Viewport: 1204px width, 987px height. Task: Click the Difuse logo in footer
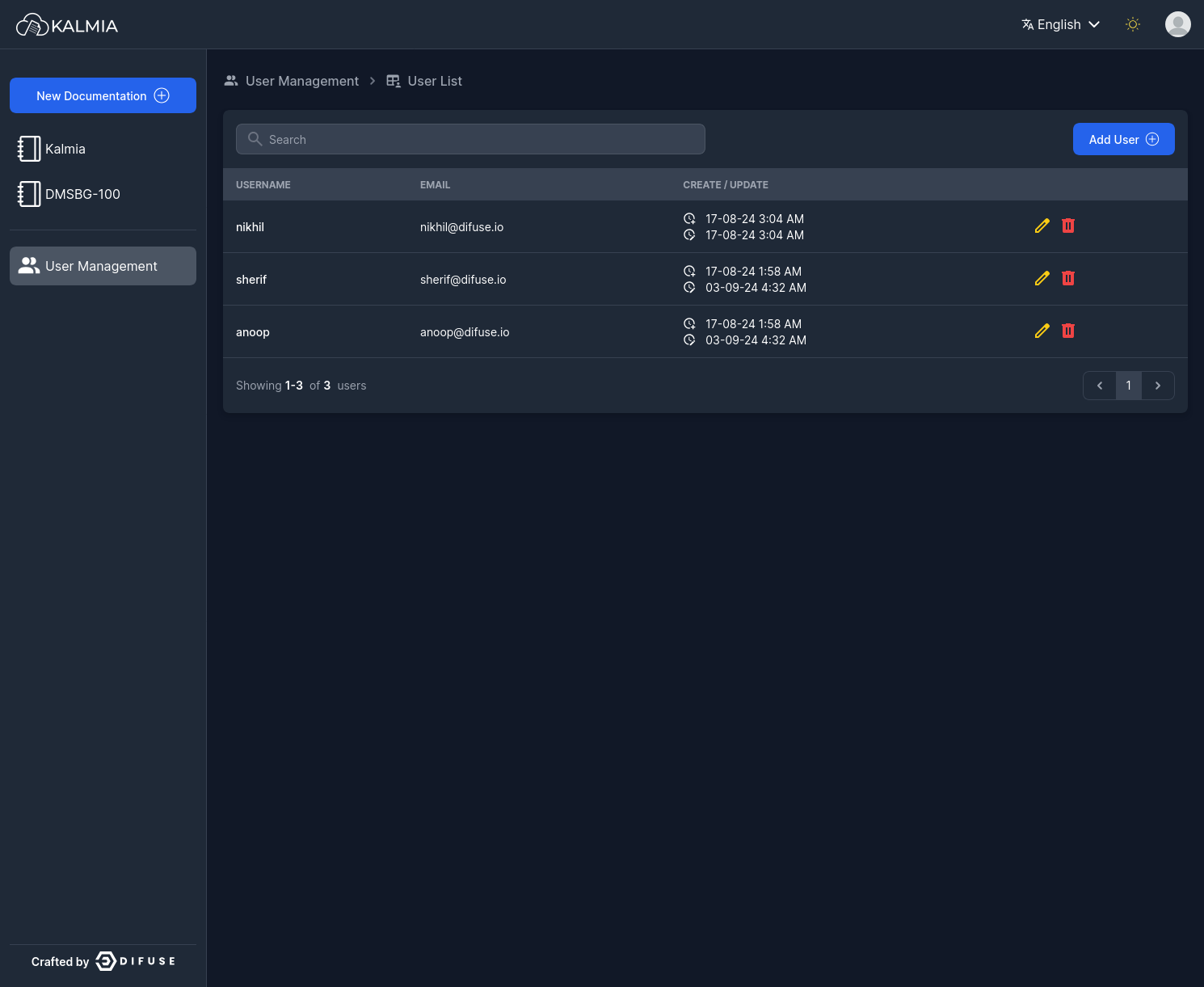coord(136,961)
